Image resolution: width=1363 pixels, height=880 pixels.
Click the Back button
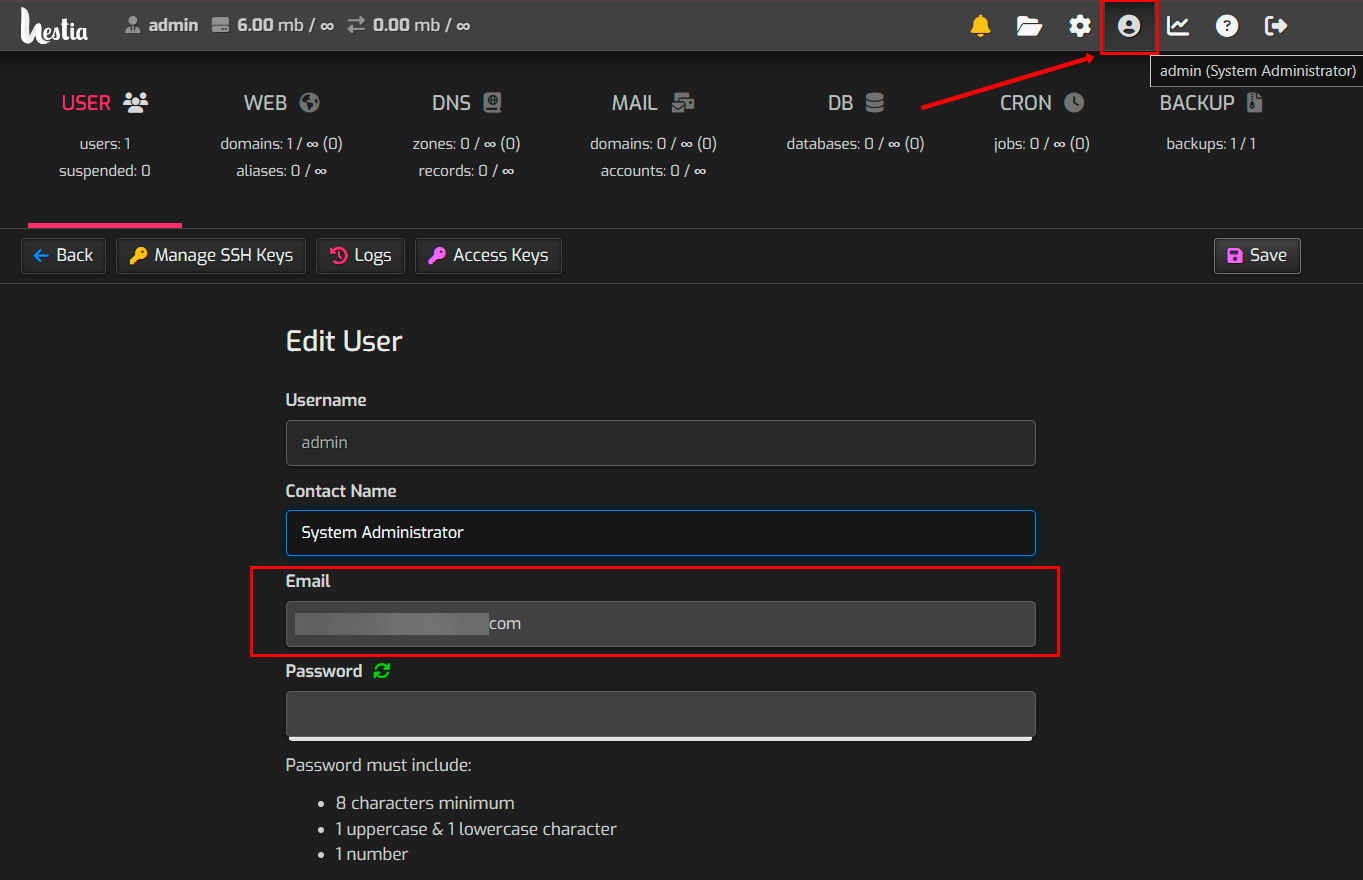click(63, 256)
